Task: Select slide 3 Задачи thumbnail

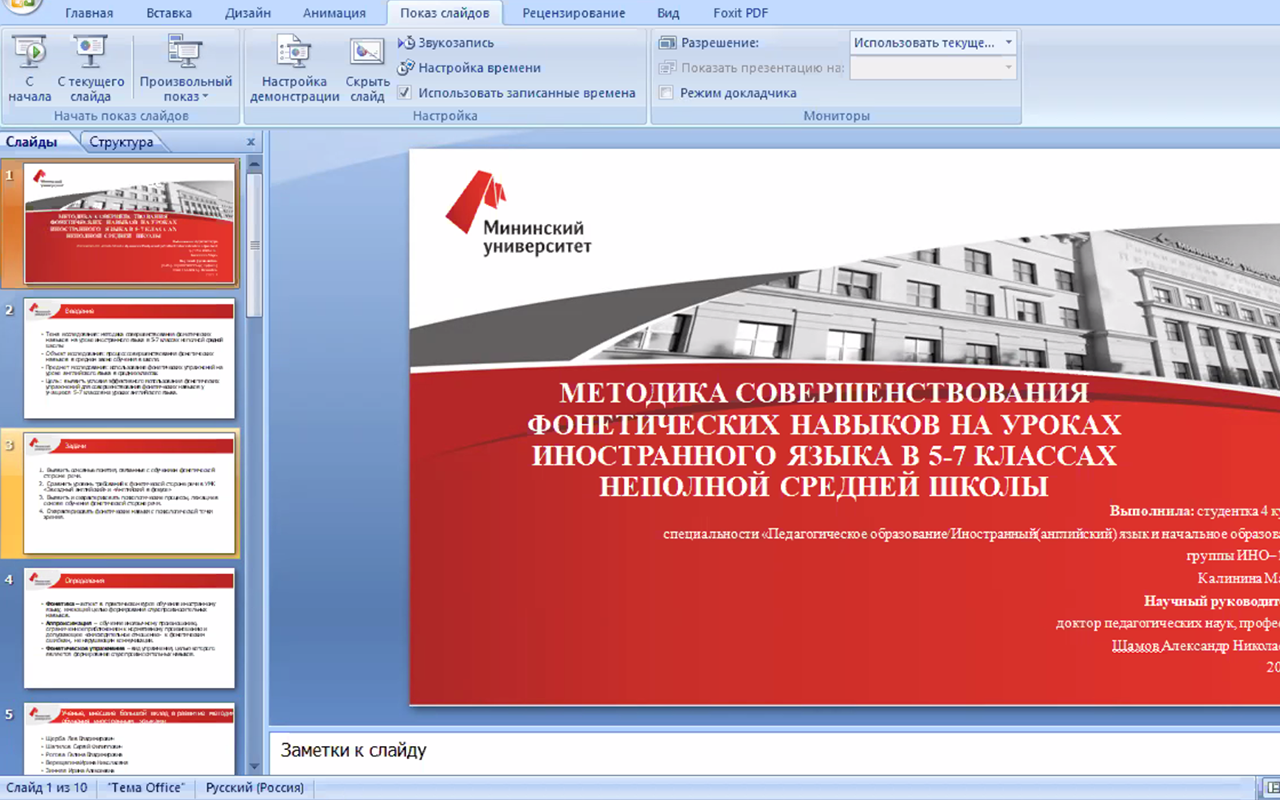Action: 130,494
